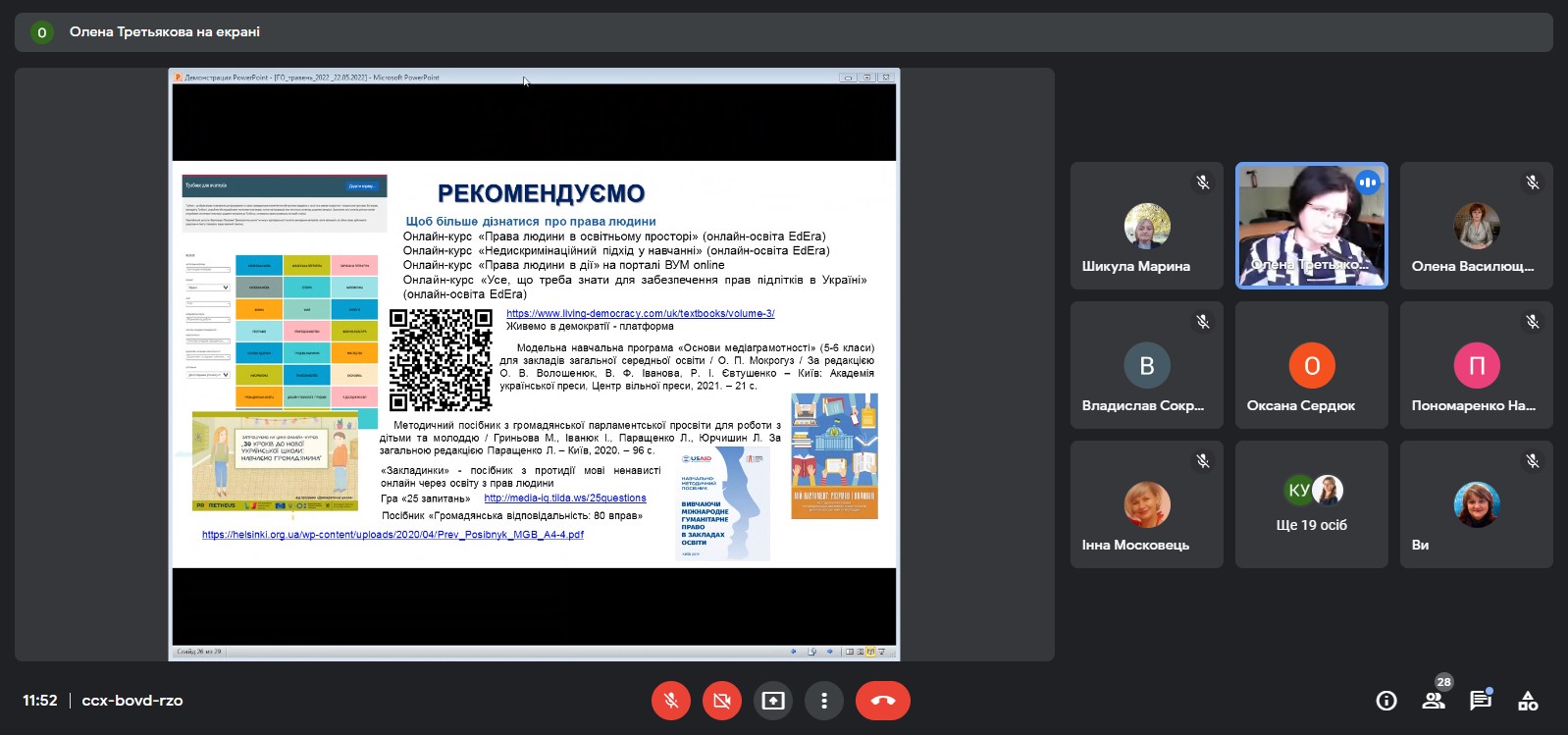The width and height of the screenshot is (1568, 735).
Task: Select Олена Василющ... participant tile
Action: tap(1477, 226)
